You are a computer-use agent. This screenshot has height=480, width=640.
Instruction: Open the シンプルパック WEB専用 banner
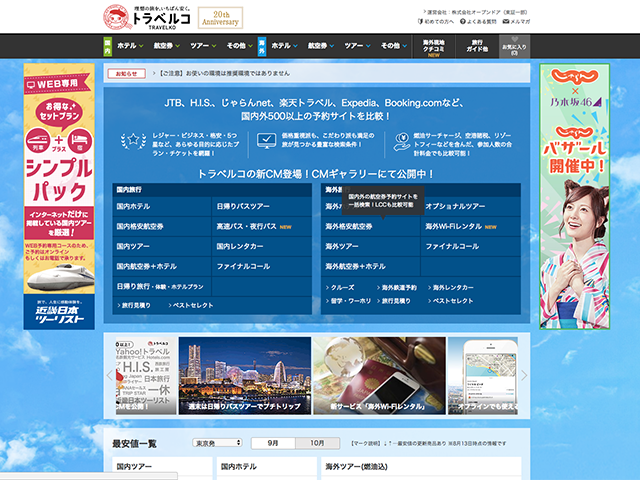(59, 179)
